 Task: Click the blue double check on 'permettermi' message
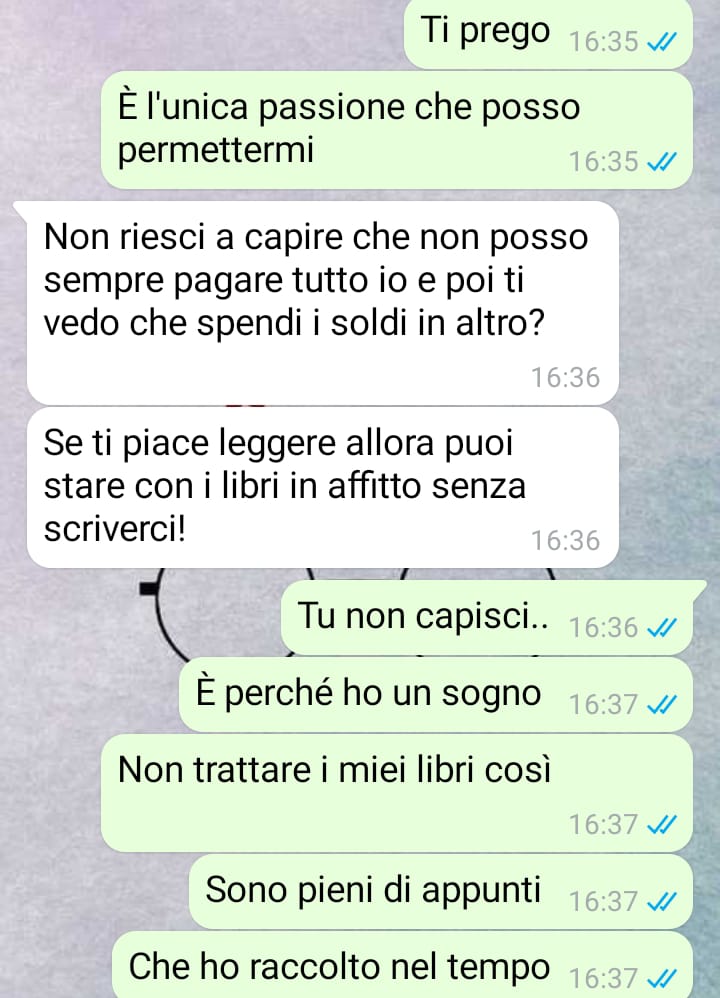[x=661, y=162]
